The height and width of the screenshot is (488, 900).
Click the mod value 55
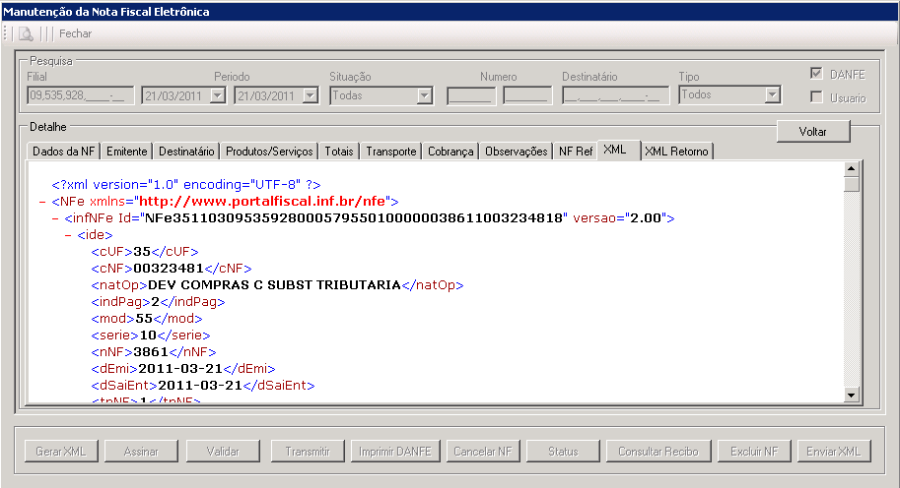[x=144, y=319]
